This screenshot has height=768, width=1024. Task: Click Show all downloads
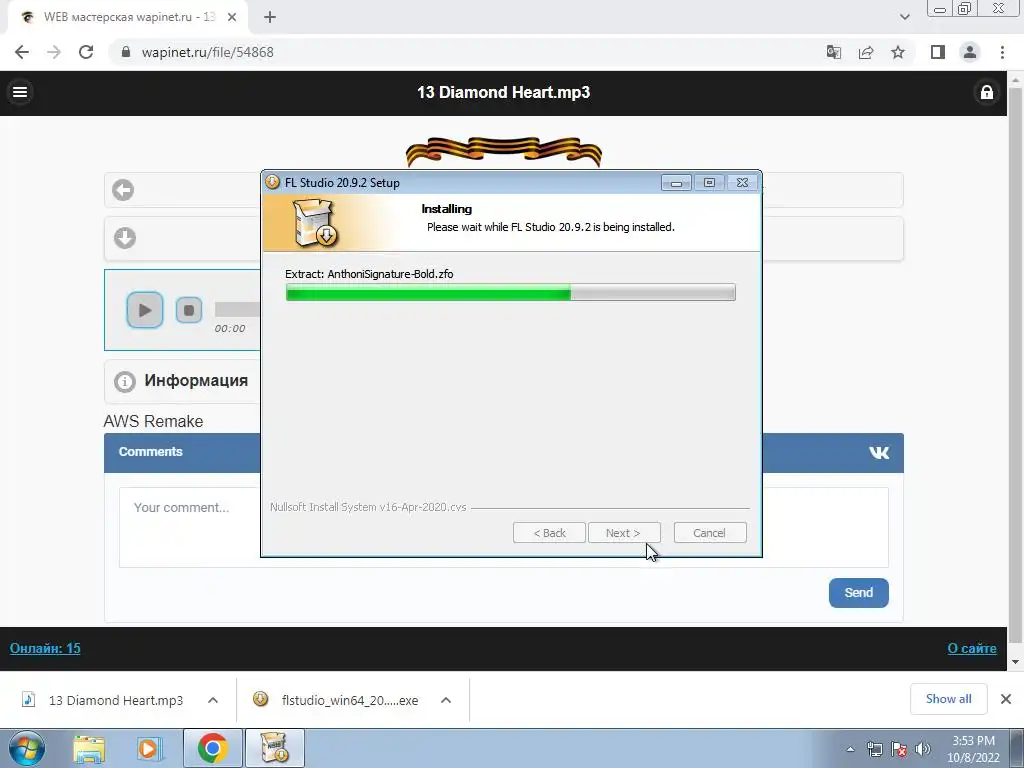pos(948,699)
